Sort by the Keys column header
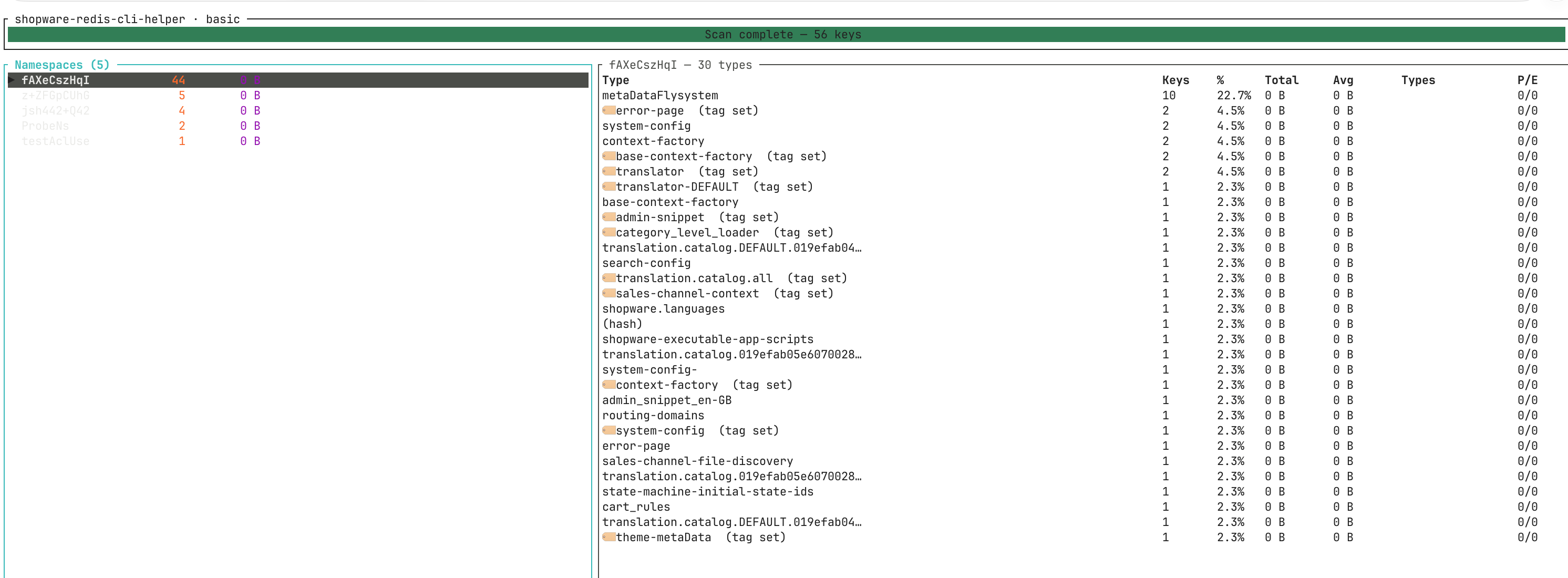Image resolution: width=1568 pixels, height=578 pixels. tap(1175, 80)
